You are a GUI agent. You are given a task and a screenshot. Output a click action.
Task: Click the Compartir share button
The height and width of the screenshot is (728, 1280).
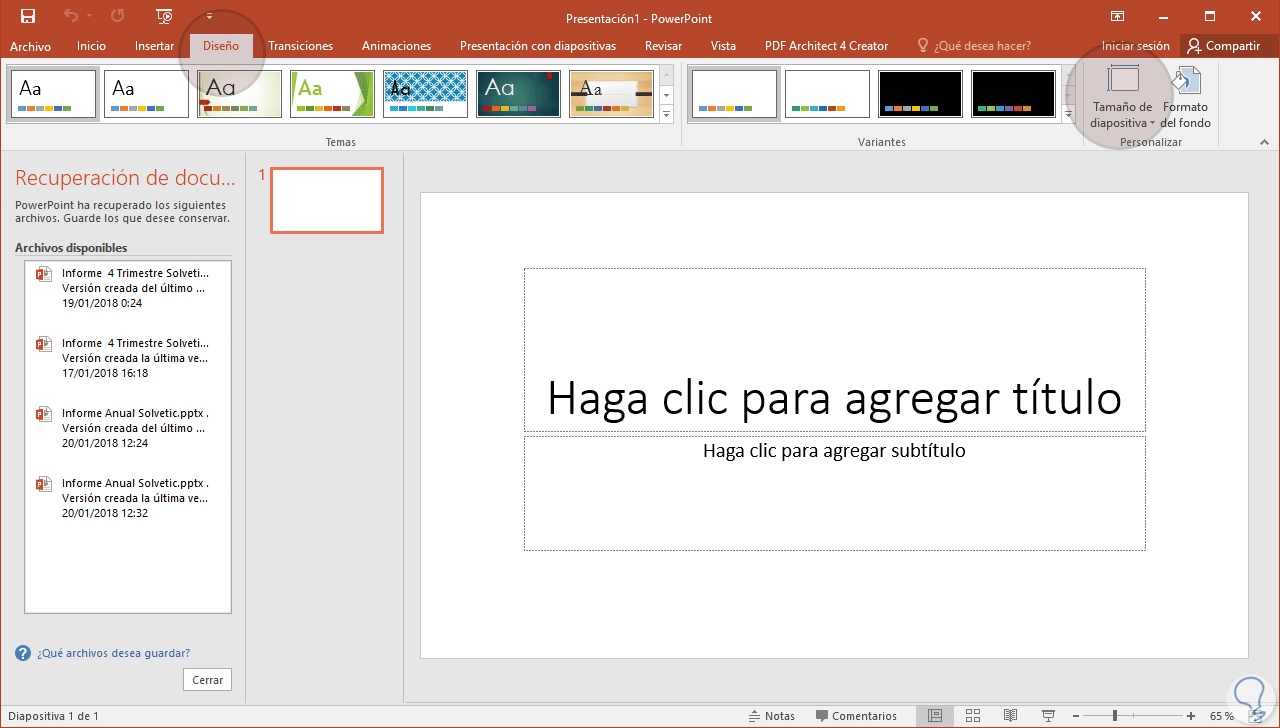1223,46
